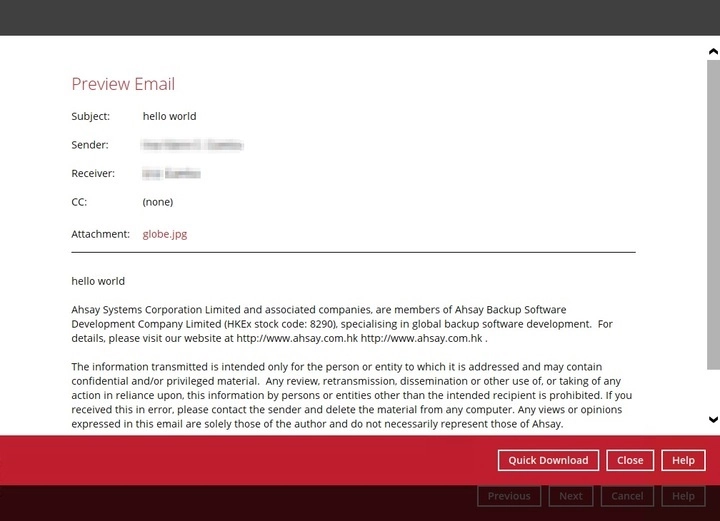The width and height of the screenshot is (720, 521).
Task: Click the blurred Receiver value
Action: click(171, 174)
